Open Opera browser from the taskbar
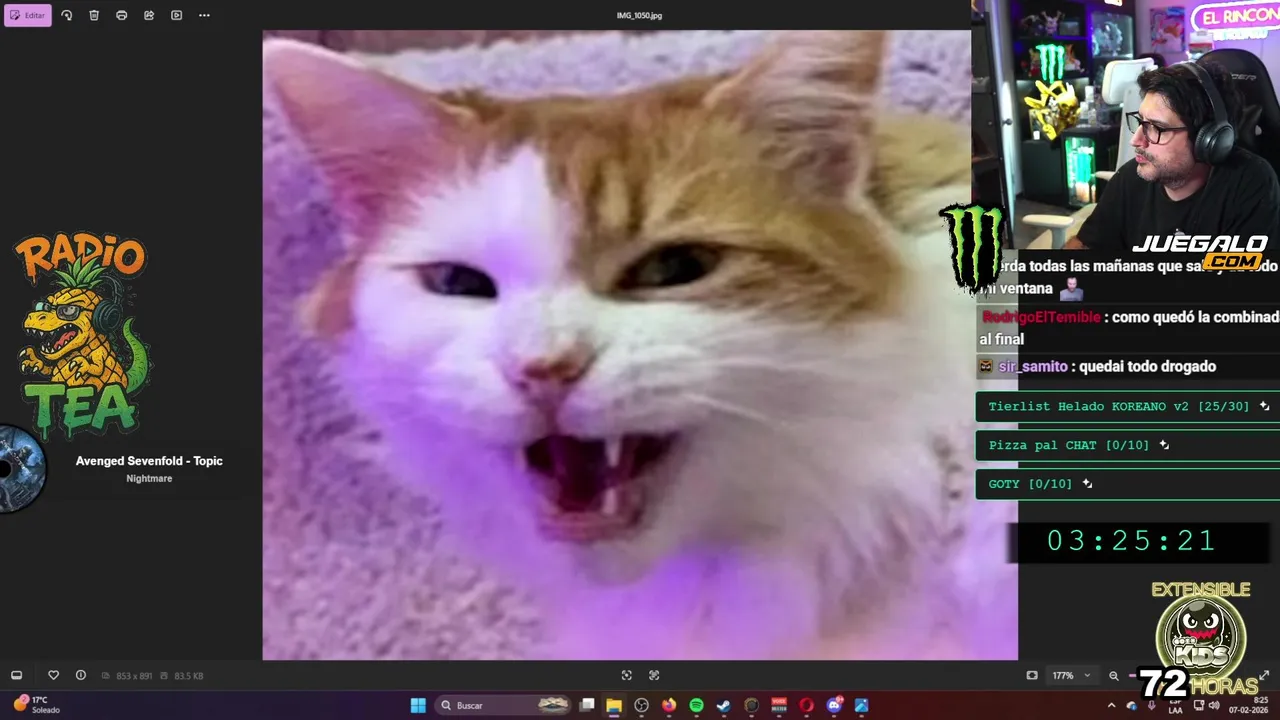 click(806, 705)
